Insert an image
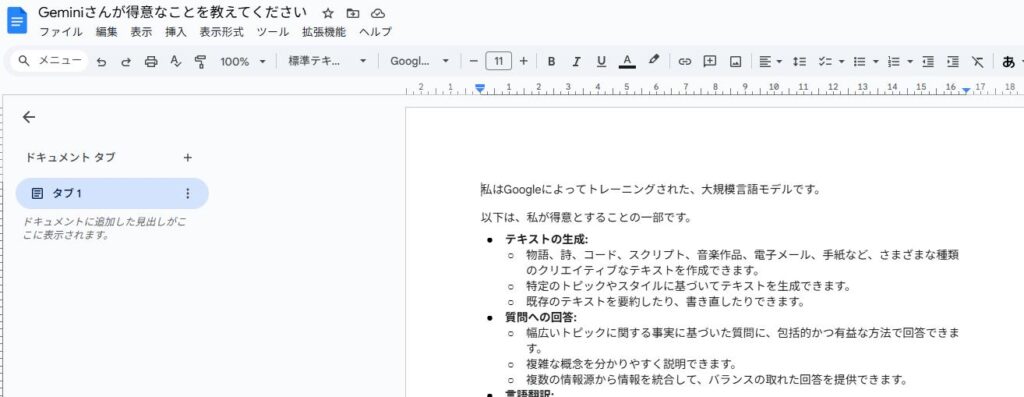The width and height of the screenshot is (1024, 397). click(x=735, y=61)
